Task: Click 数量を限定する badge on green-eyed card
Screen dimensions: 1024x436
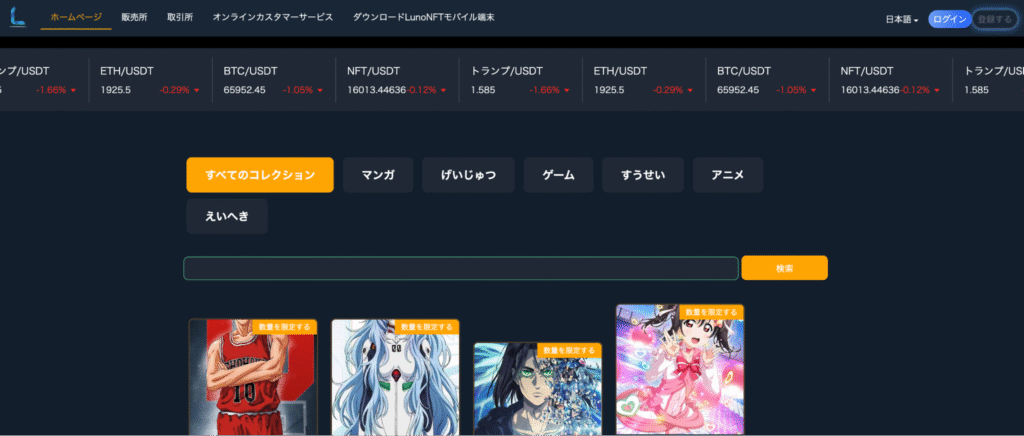Action: click(x=569, y=350)
